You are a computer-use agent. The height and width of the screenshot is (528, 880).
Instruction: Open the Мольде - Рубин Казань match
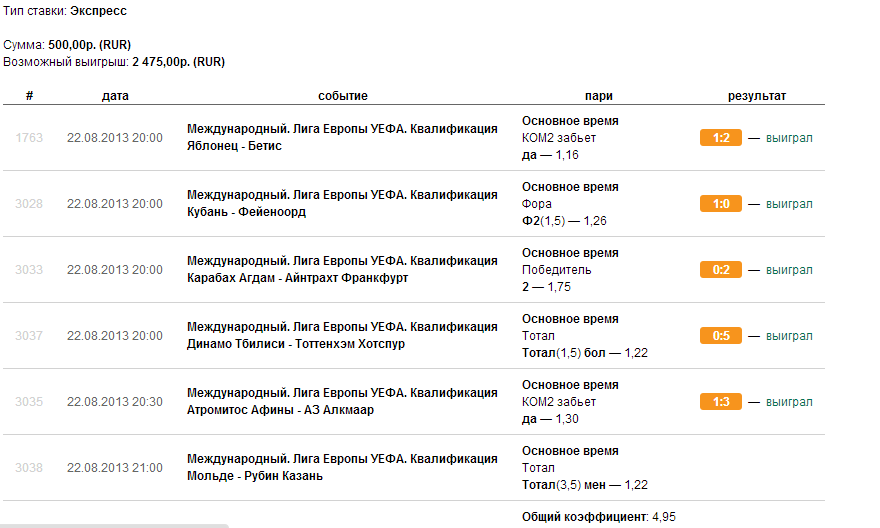[x=254, y=476]
